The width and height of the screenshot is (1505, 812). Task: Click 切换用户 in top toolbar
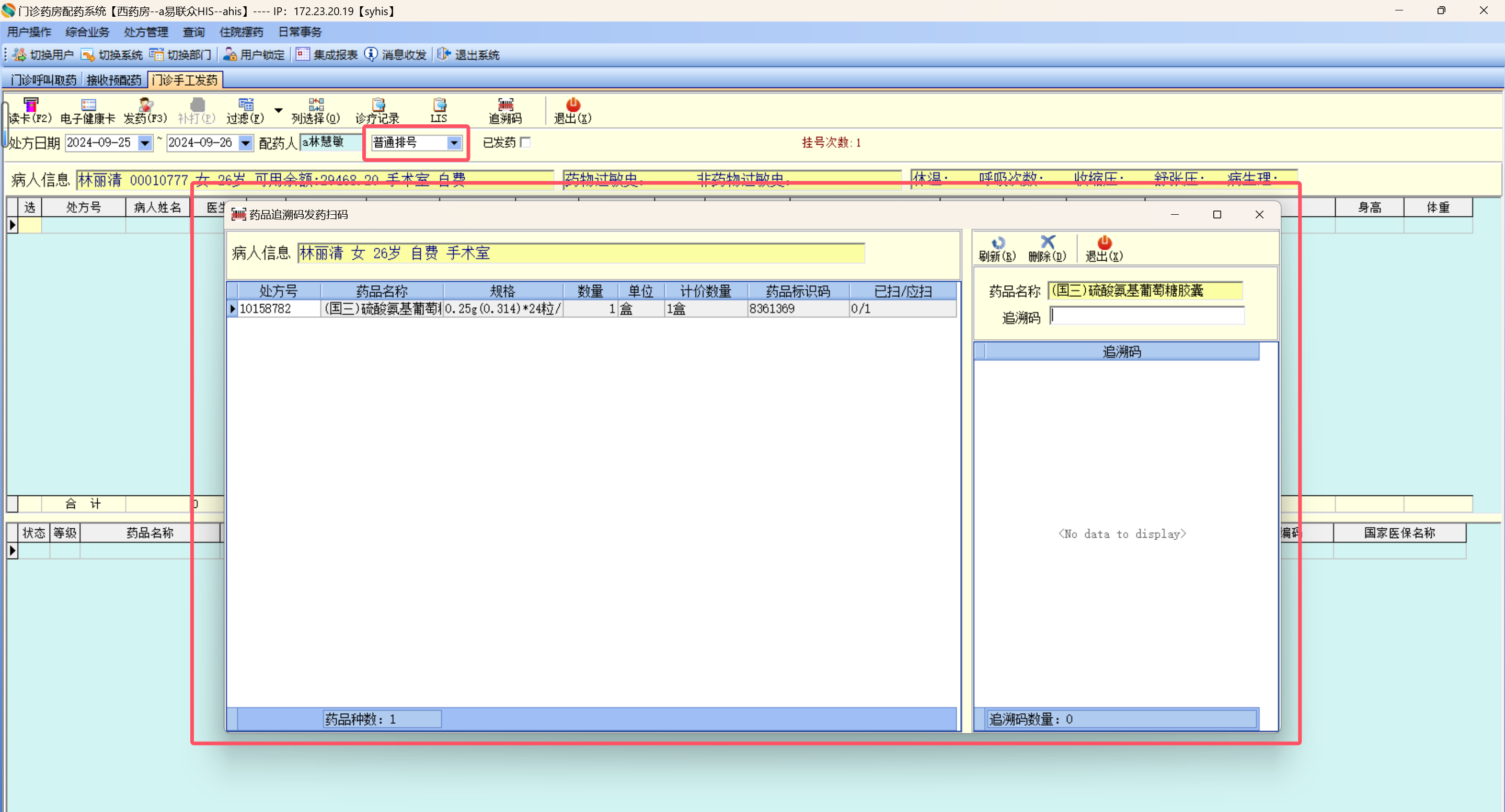tap(44, 55)
